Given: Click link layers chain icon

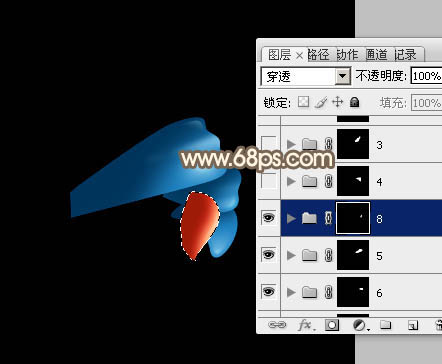Looking at the screenshot, I should 277,325.
